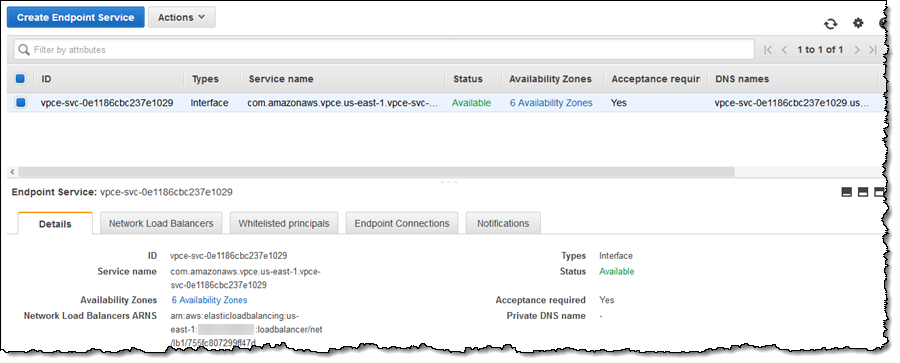
Task: Go to the first page arrow
Action: pos(767,50)
